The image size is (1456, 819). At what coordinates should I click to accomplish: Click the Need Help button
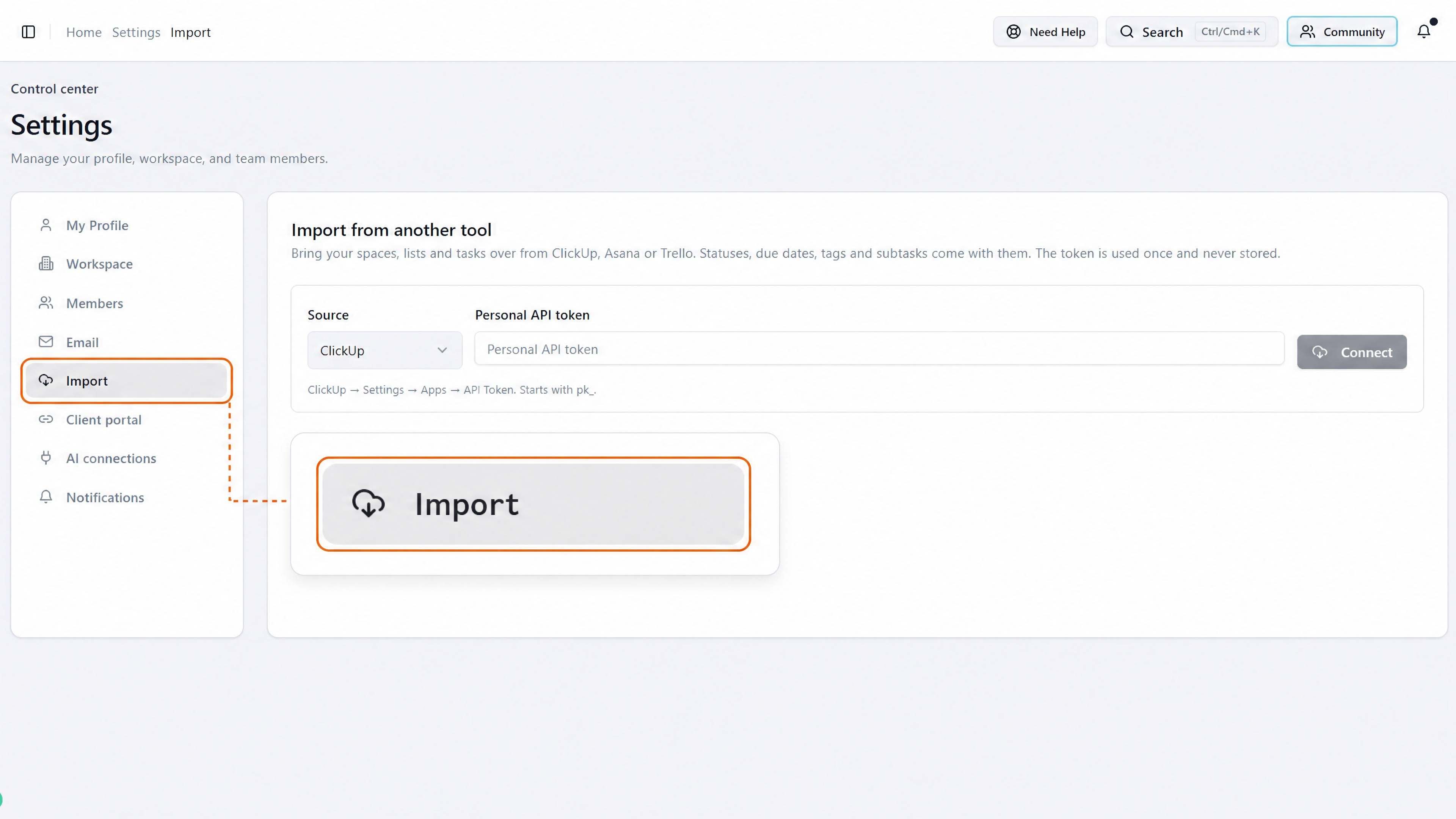click(x=1045, y=31)
